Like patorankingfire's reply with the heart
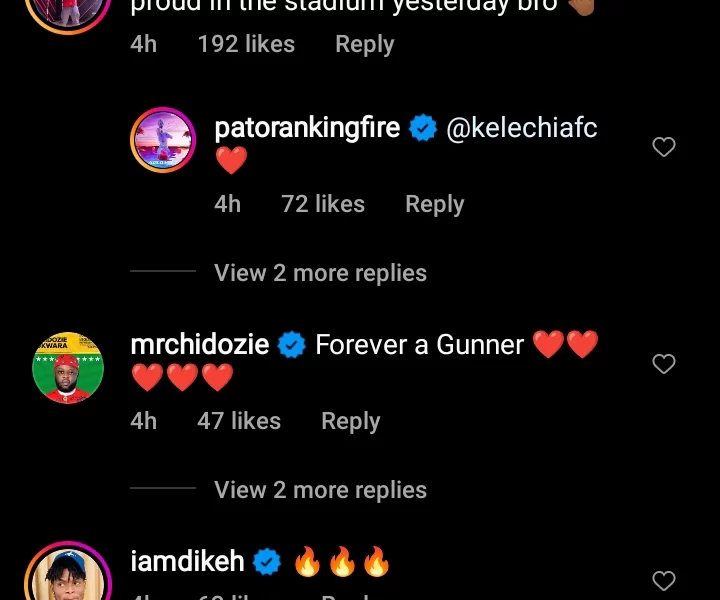The width and height of the screenshot is (720, 600). pyautogui.click(x=664, y=148)
